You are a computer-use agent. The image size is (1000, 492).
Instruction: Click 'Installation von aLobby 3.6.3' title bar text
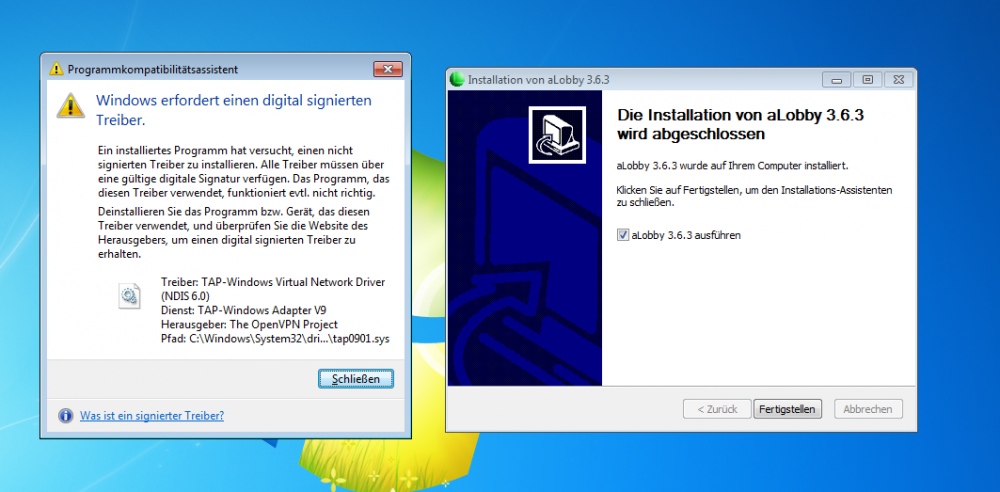[x=539, y=80]
